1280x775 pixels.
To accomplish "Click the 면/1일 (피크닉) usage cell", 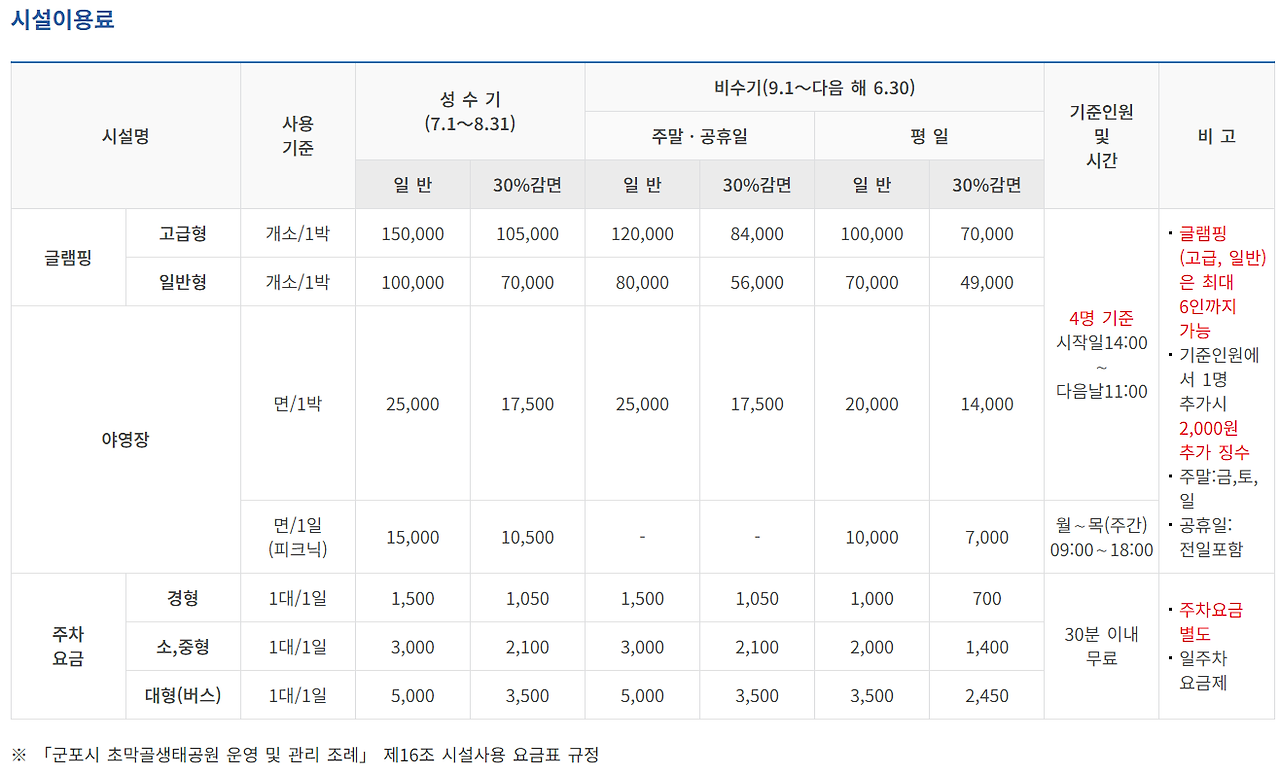I will pyautogui.click(x=298, y=537).
